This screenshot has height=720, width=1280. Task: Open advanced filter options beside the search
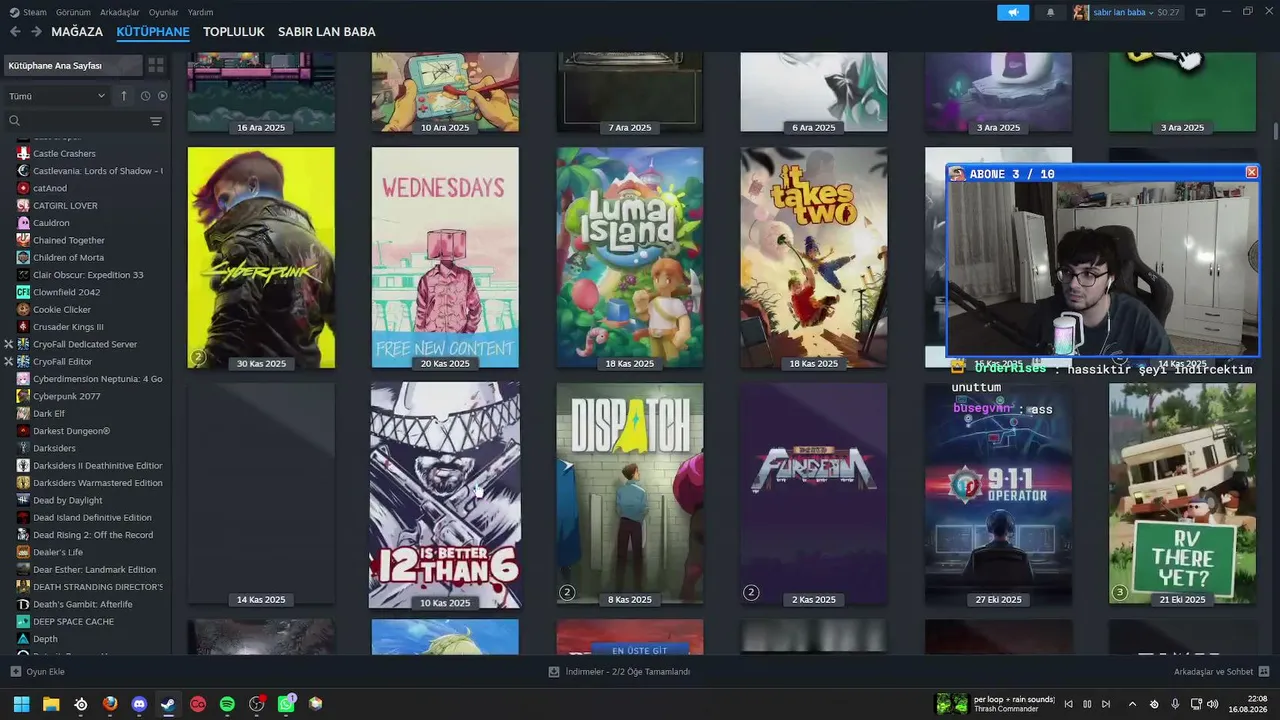pos(156,121)
